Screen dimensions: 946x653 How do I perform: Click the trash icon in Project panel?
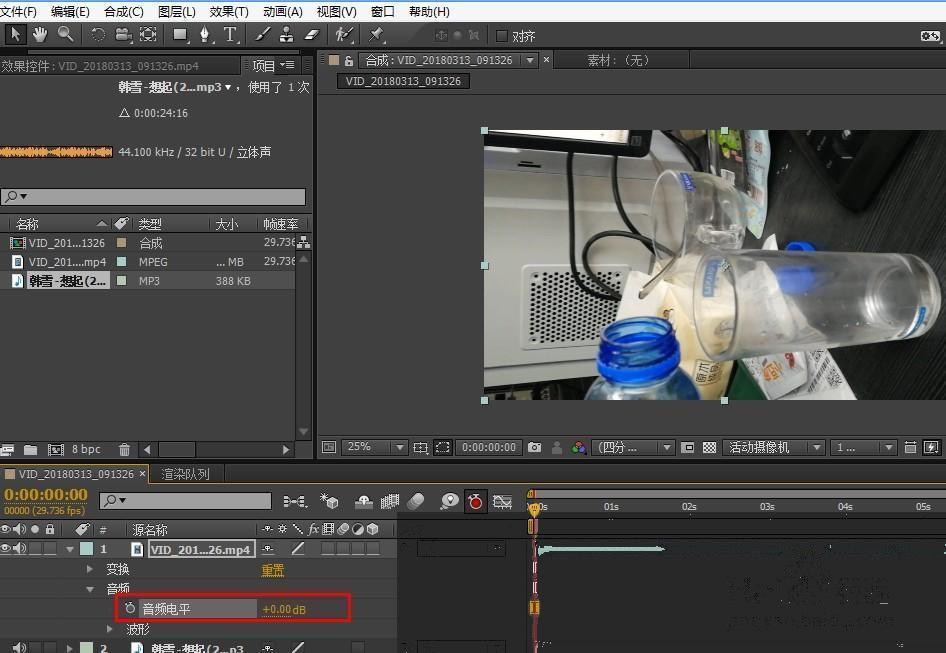click(x=124, y=450)
